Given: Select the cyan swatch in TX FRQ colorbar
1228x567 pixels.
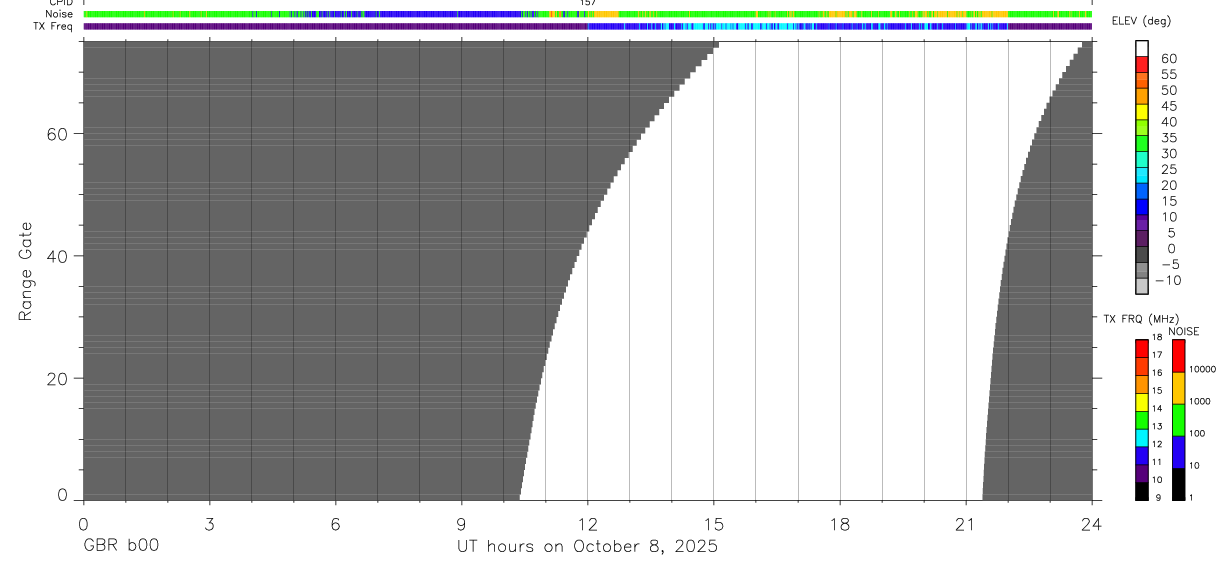Looking at the screenshot, I should 1142,438.
